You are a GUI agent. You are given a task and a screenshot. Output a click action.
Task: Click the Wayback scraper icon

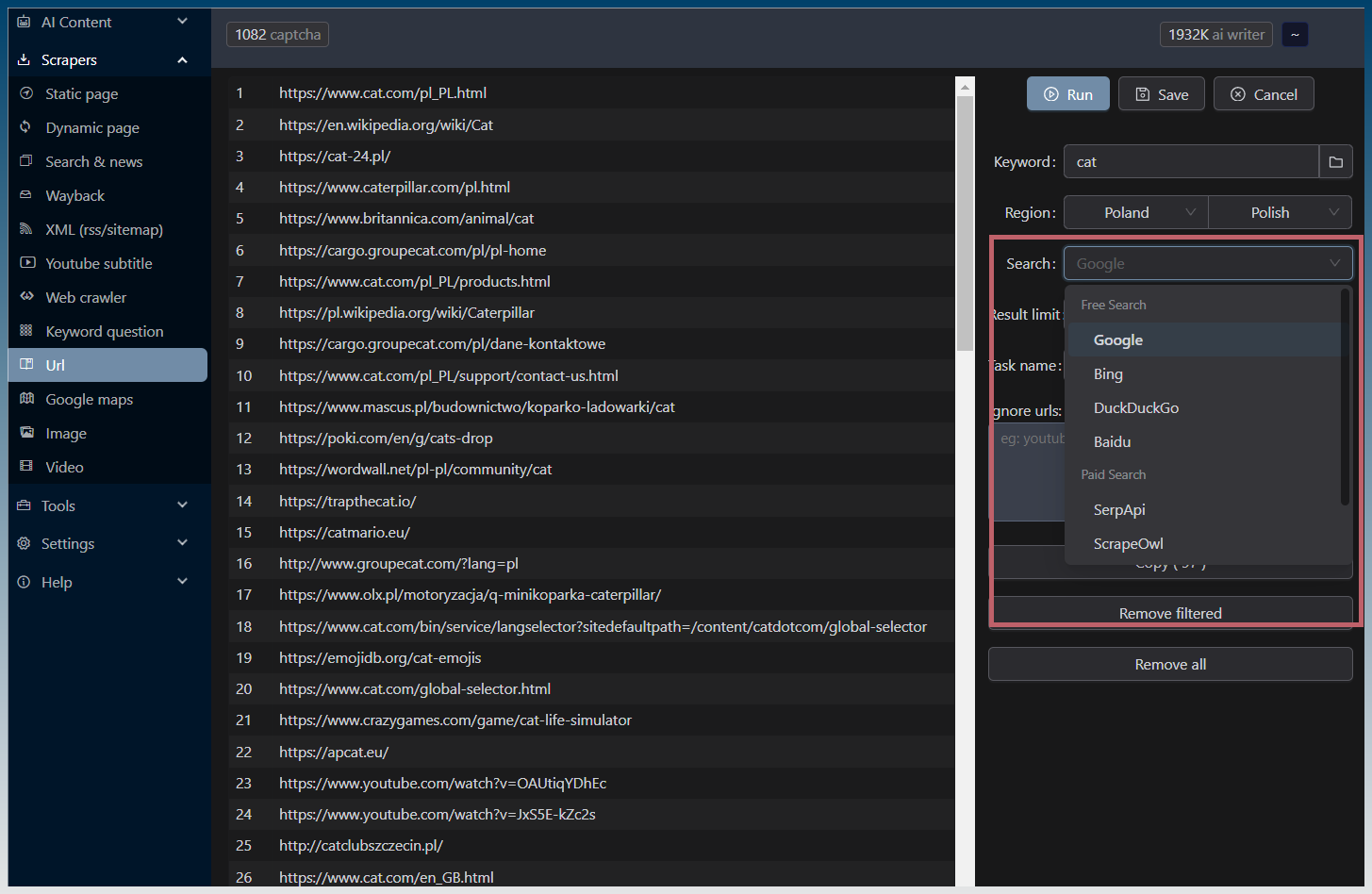coord(26,195)
